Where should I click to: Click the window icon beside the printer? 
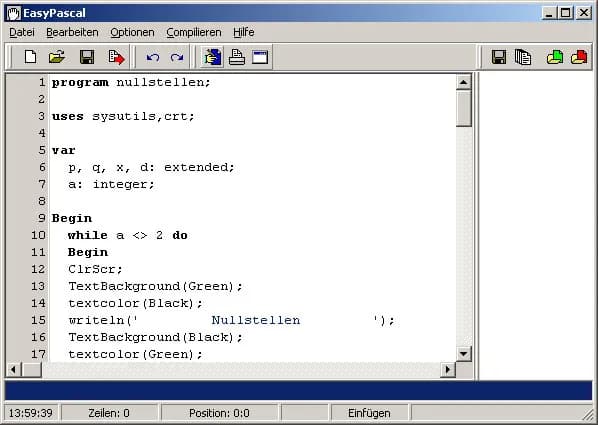tap(260, 57)
